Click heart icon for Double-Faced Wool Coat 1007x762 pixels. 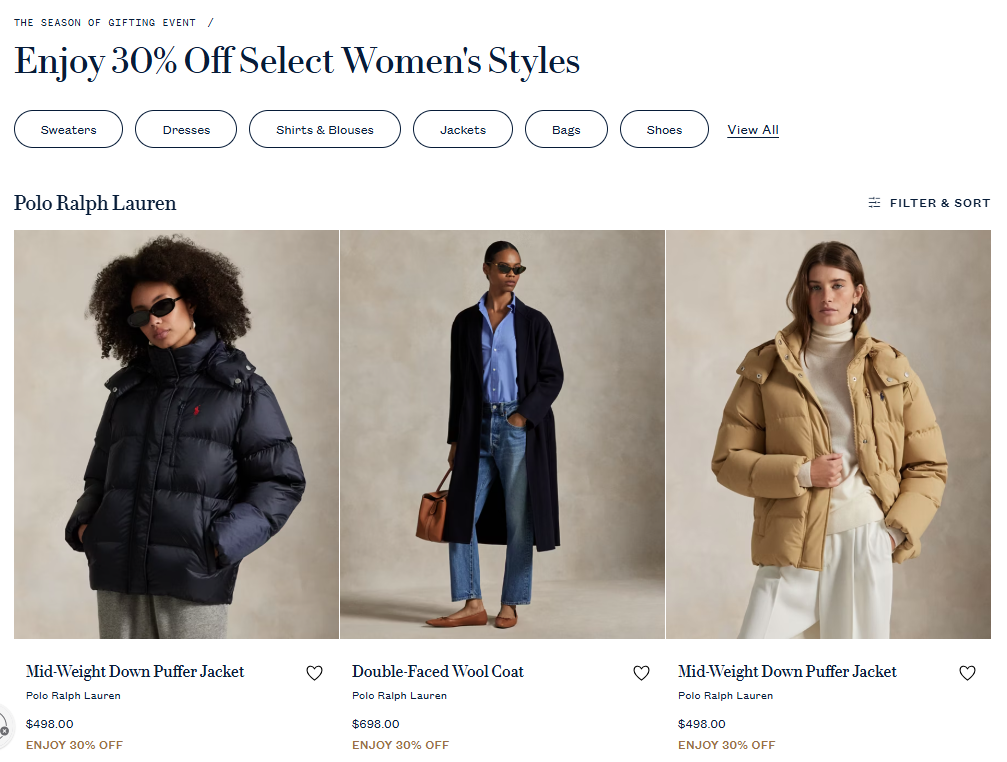click(x=641, y=673)
